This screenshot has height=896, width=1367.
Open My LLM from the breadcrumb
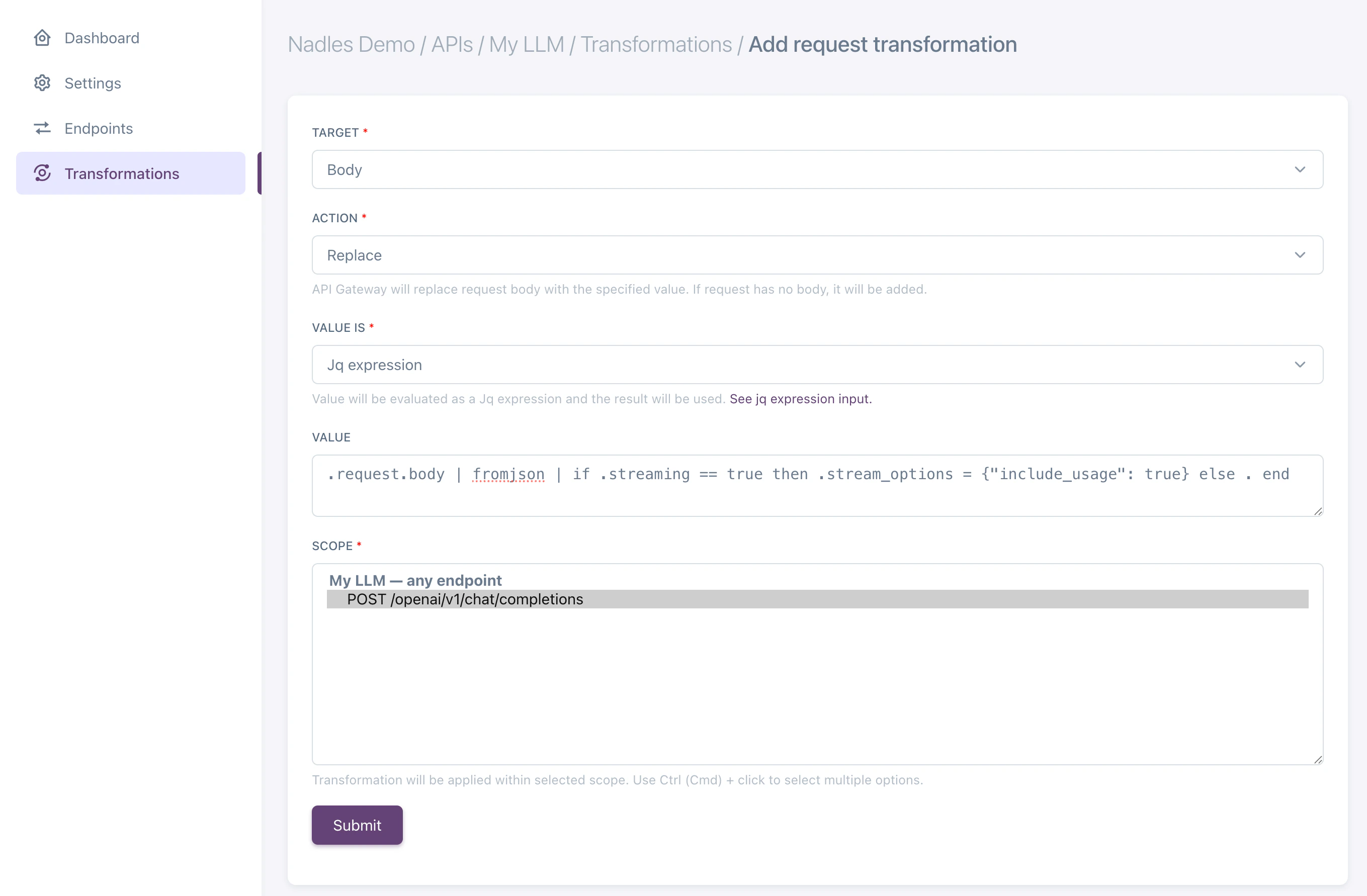point(527,44)
